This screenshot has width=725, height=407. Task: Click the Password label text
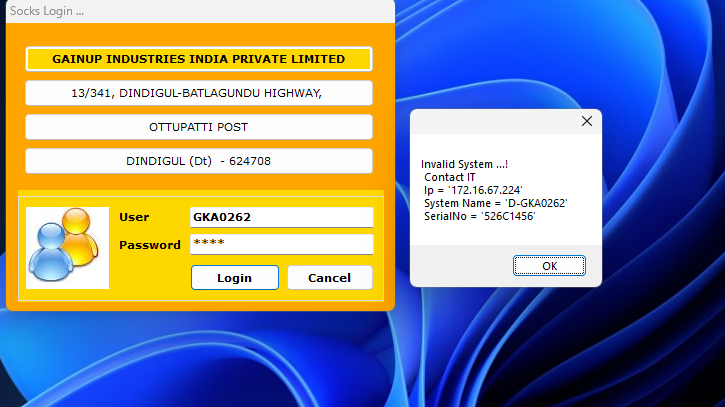150,245
